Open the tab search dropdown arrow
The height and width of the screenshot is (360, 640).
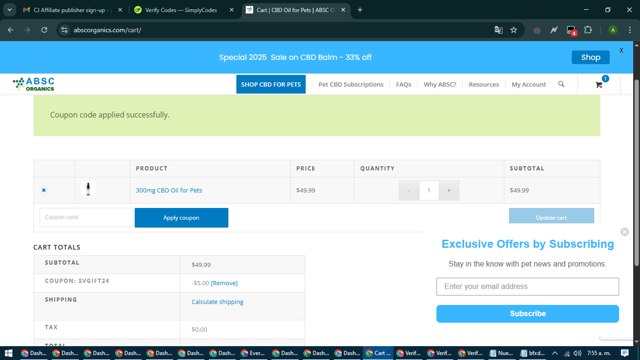(9, 10)
